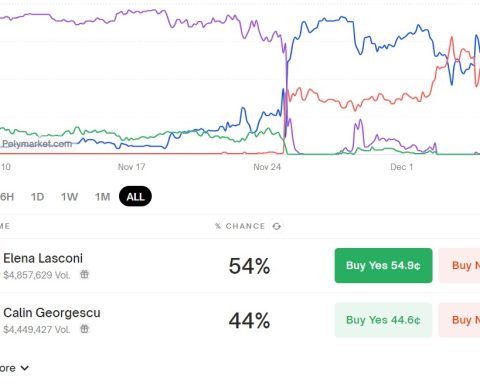Select the 1D time range
Image resolution: width=480 pixels, height=384 pixels.
(37, 197)
